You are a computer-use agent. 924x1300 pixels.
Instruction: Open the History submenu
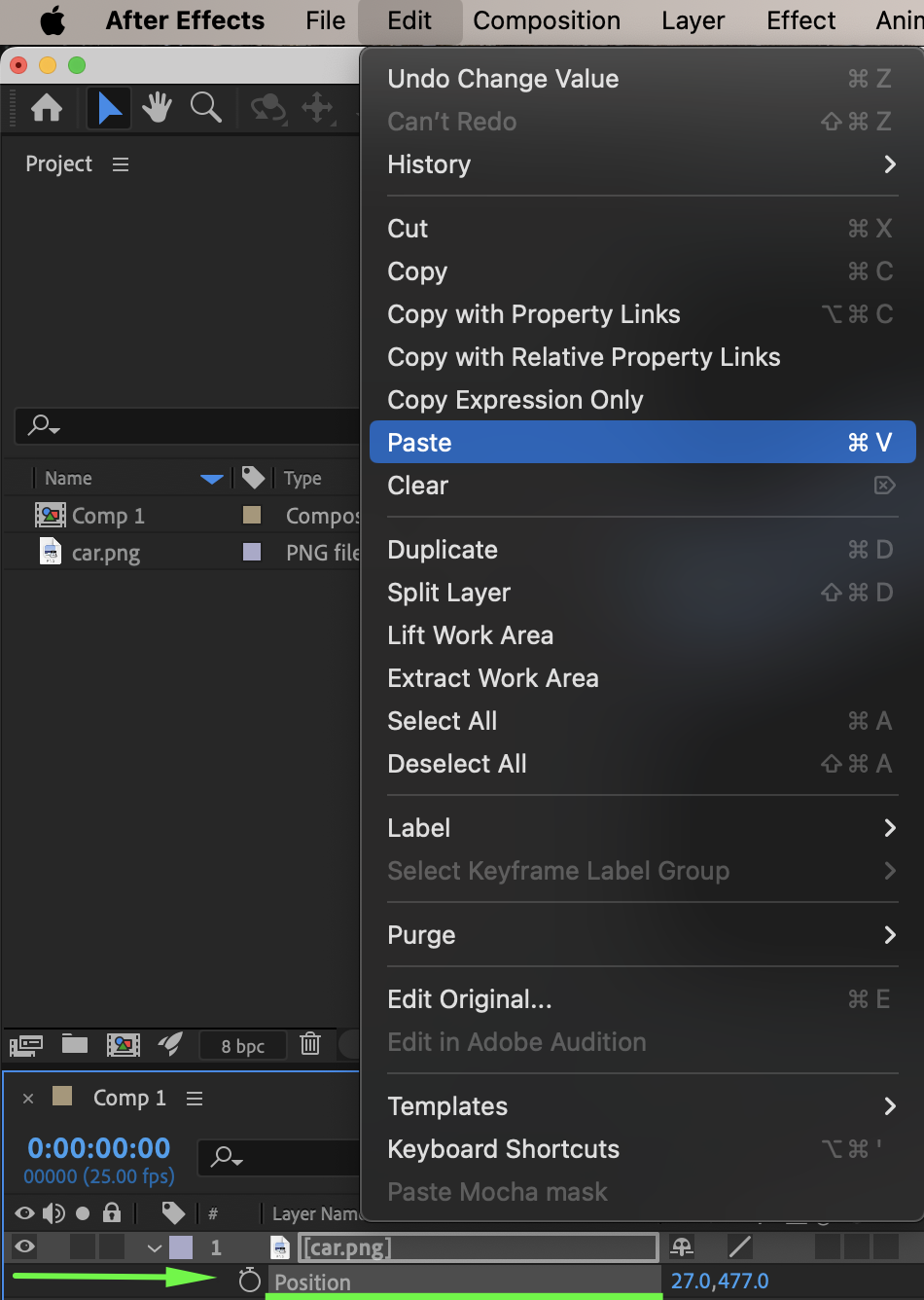coord(642,164)
